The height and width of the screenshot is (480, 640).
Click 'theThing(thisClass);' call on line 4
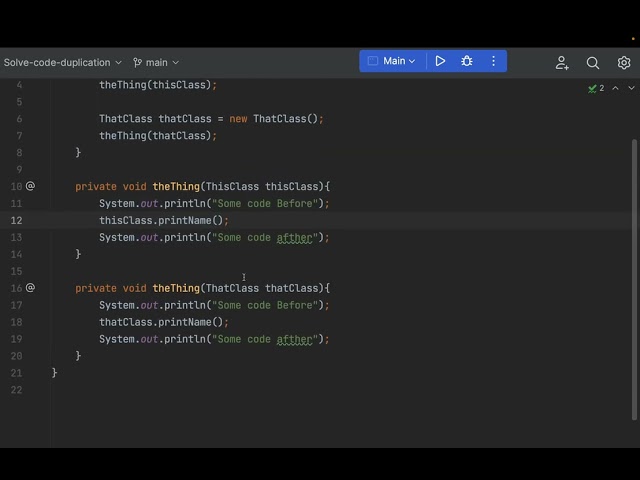158,85
